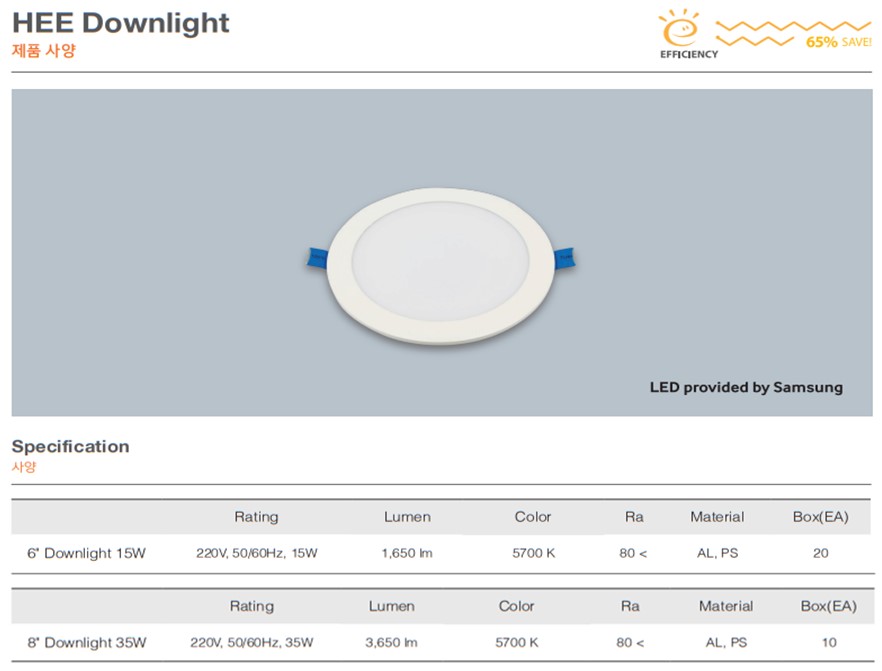
Task: Click the right blue spring clip on downlight
Action: pyautogui.click(x=564, y=258)
